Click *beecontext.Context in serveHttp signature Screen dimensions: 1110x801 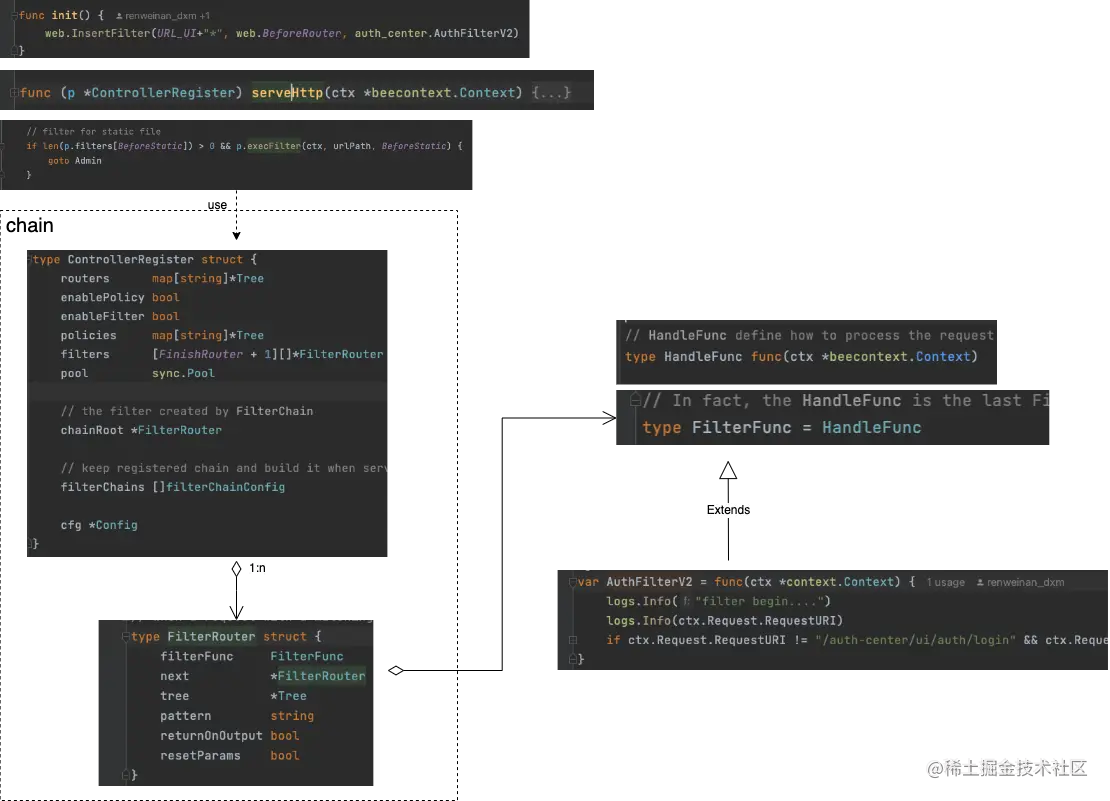click(439, 93)
